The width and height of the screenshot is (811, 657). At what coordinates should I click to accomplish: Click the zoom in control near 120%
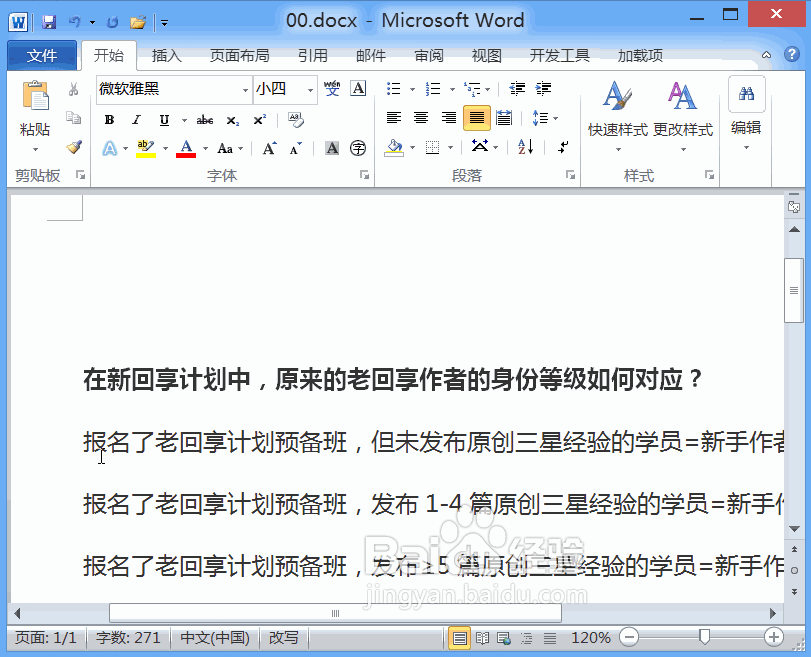(772, 636)
